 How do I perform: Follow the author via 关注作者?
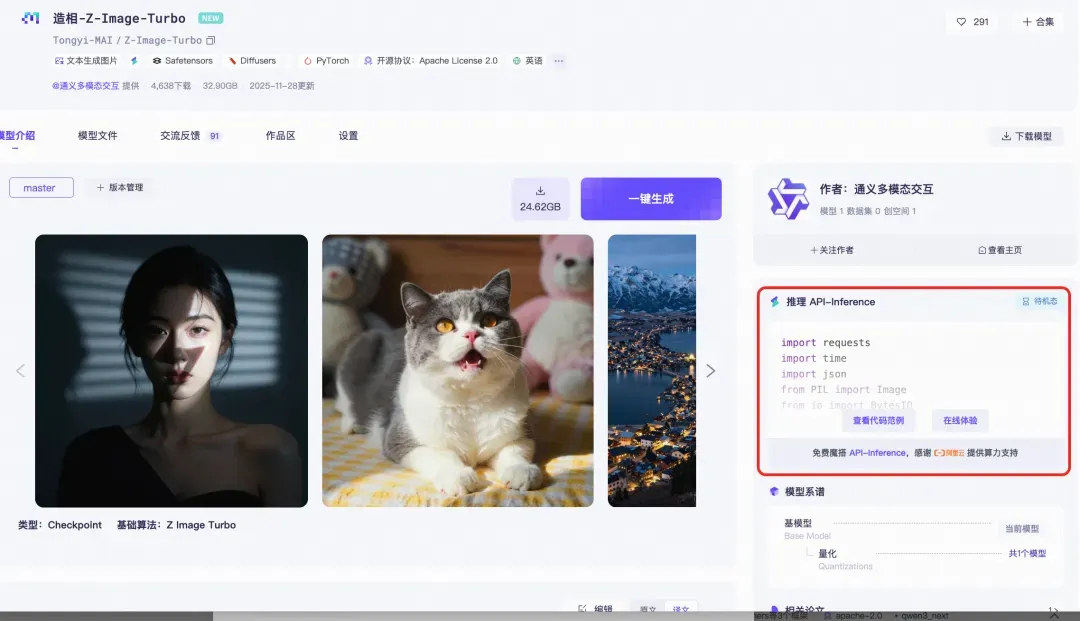point(832,250)
